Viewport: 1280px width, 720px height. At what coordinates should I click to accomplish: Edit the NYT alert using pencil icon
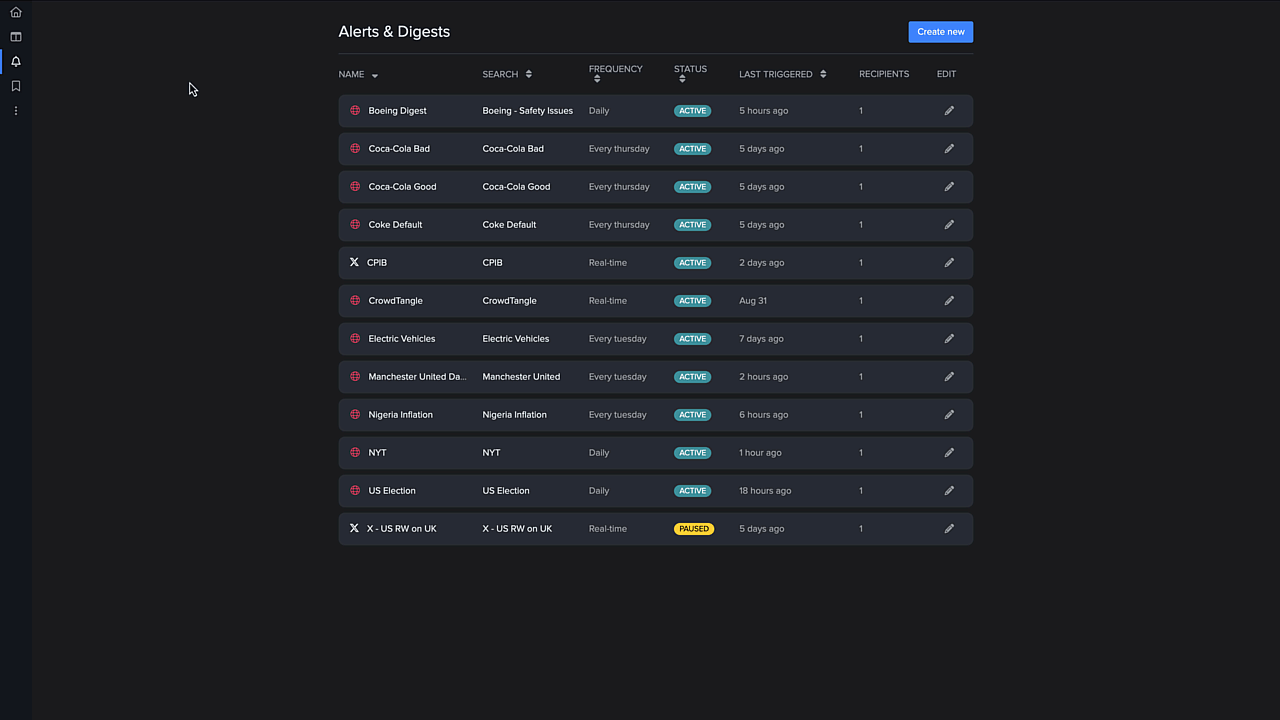pos(949,453)
